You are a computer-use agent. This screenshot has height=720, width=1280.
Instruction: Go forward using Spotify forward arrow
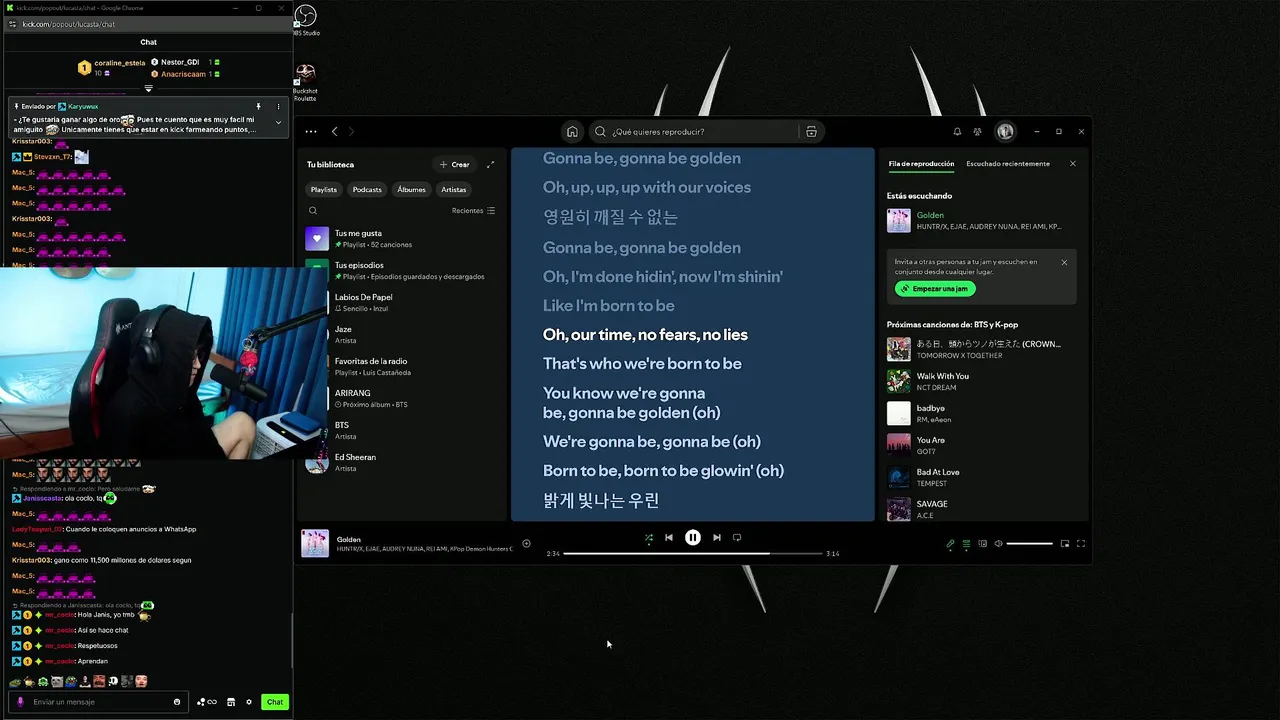(351, 131)
